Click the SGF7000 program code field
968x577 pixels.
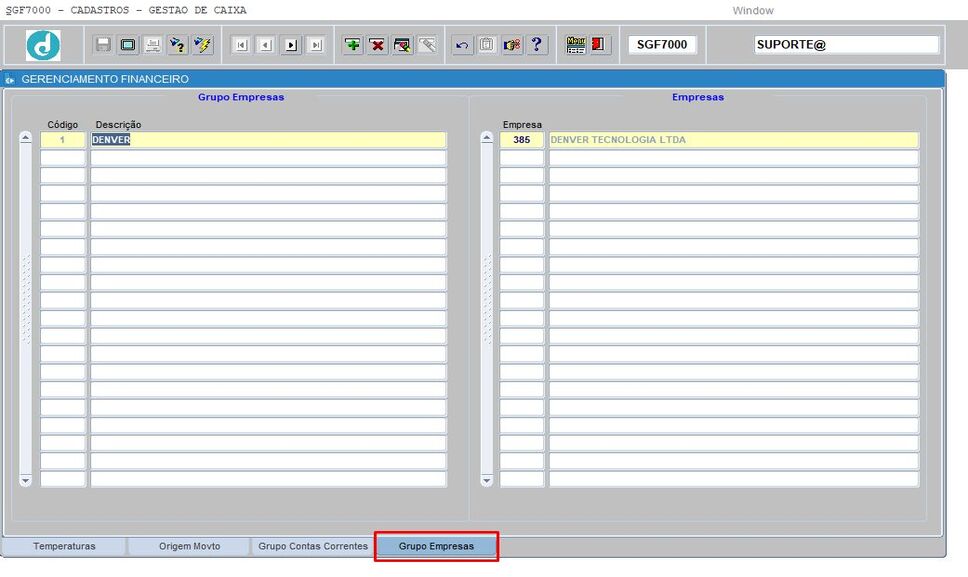[x=662, y=44]
